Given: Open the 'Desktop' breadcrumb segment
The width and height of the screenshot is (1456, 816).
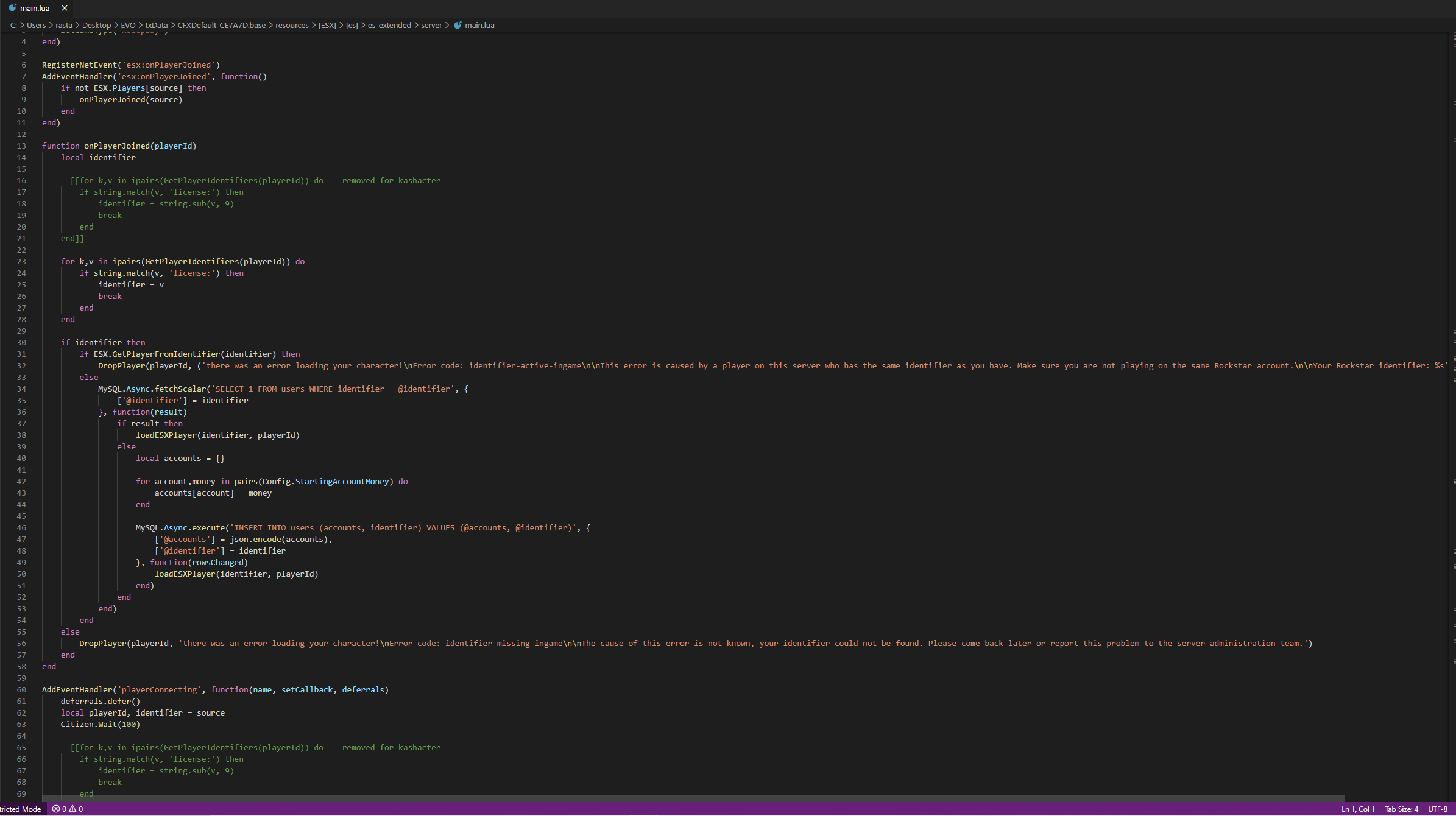Looking at the screenshot, I should click(96, 25).
